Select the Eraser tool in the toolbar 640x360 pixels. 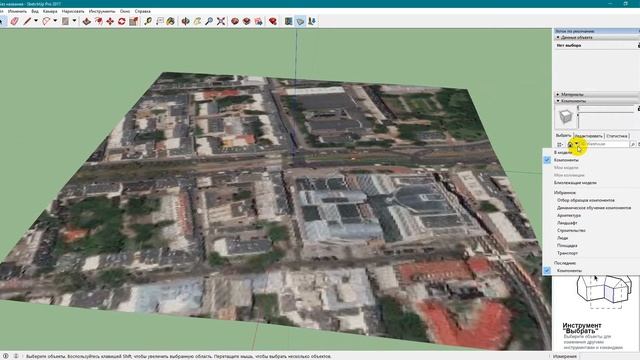point(15,21)
